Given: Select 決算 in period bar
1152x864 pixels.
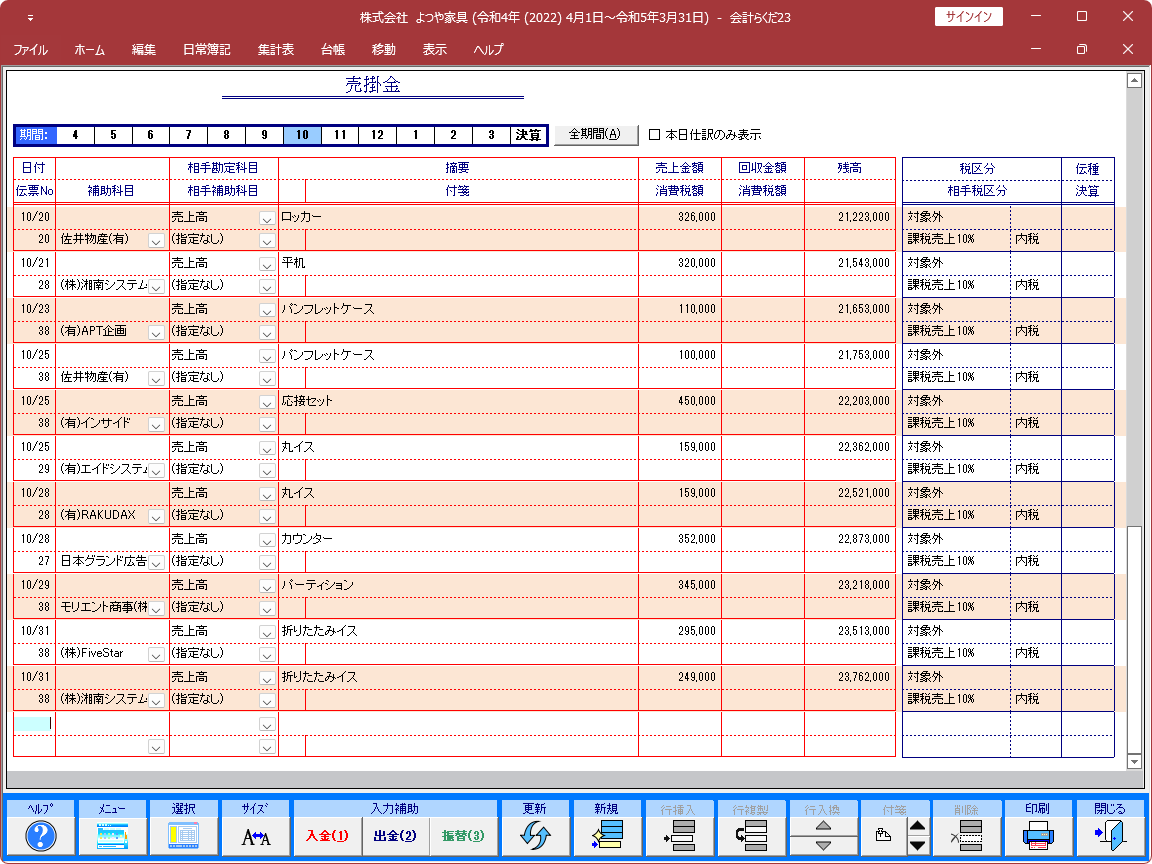Looking at the screenshot, I should 528,135.
